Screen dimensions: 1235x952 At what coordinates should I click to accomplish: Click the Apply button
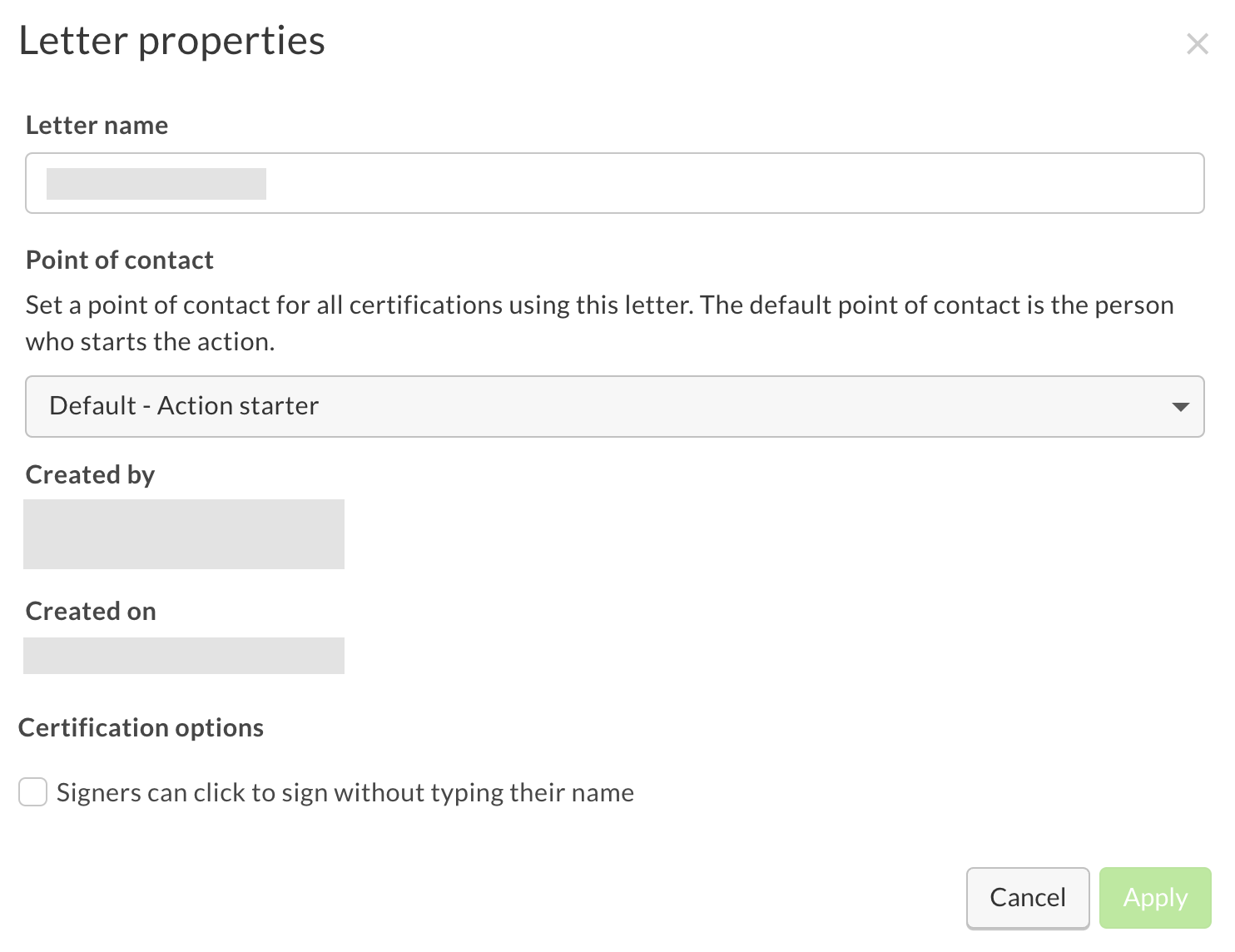(x=1154, y=897)
